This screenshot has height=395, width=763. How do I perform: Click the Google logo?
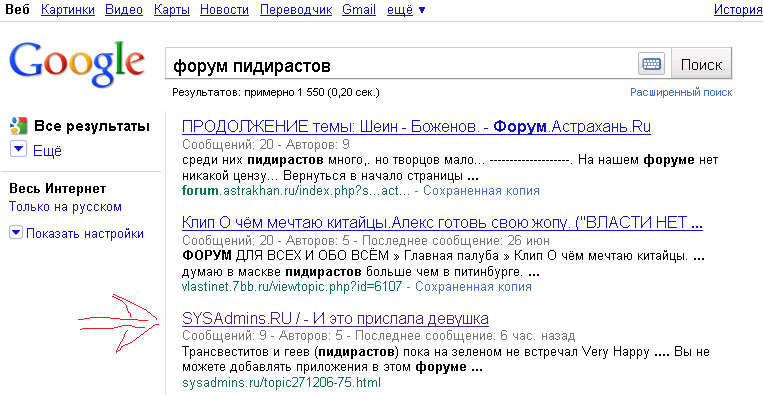click(76, 64)
